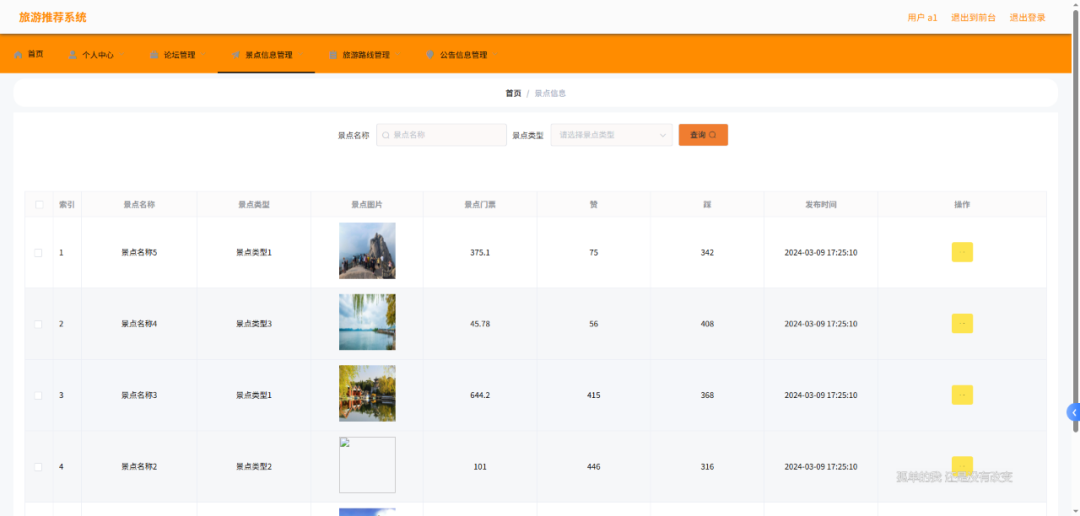
Task: Open the 公告信息管理 menu
Action: click(x=462, y=54)
